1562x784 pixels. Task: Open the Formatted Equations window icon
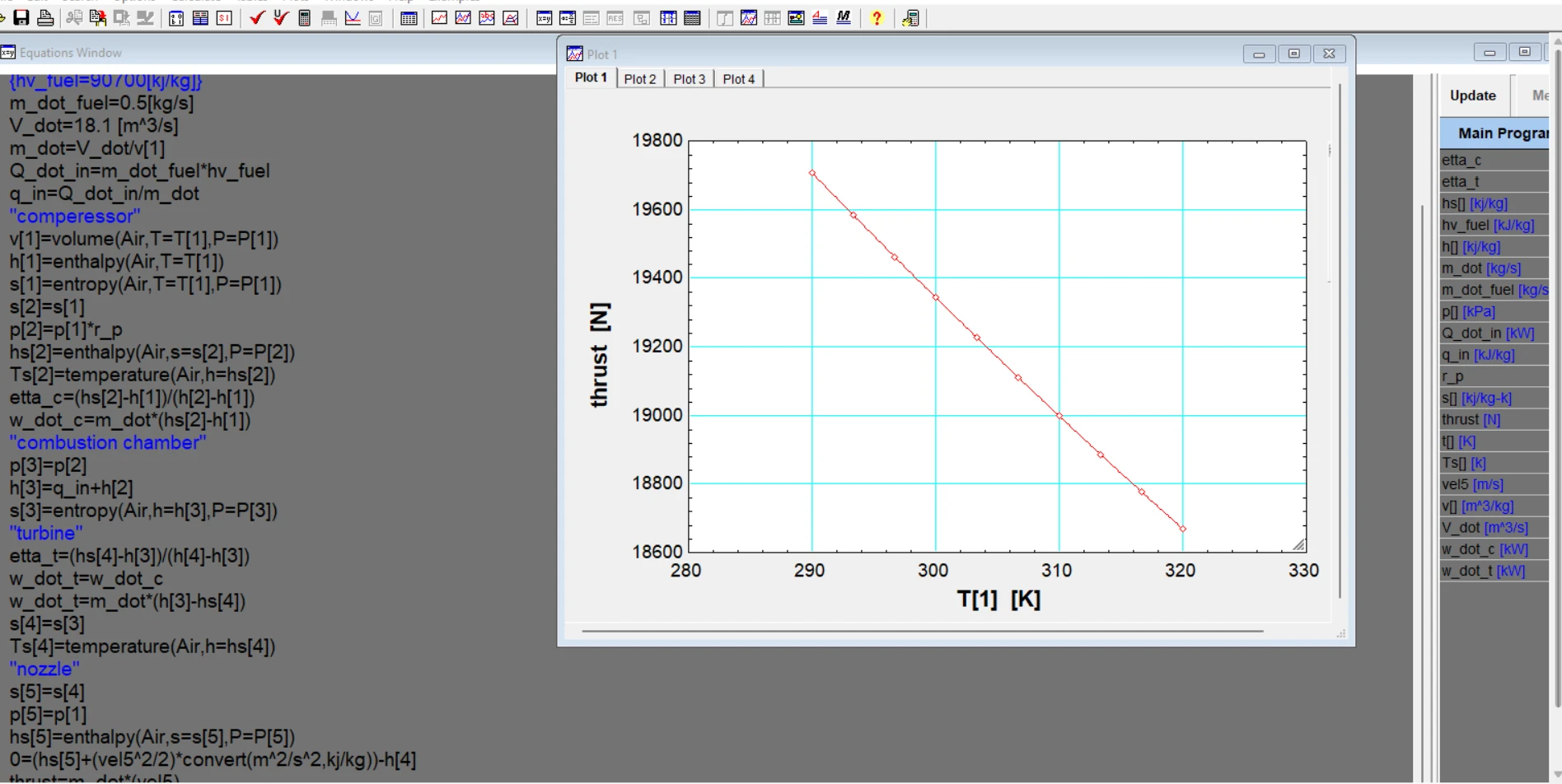pyautogui.click(x=568, y=17)
